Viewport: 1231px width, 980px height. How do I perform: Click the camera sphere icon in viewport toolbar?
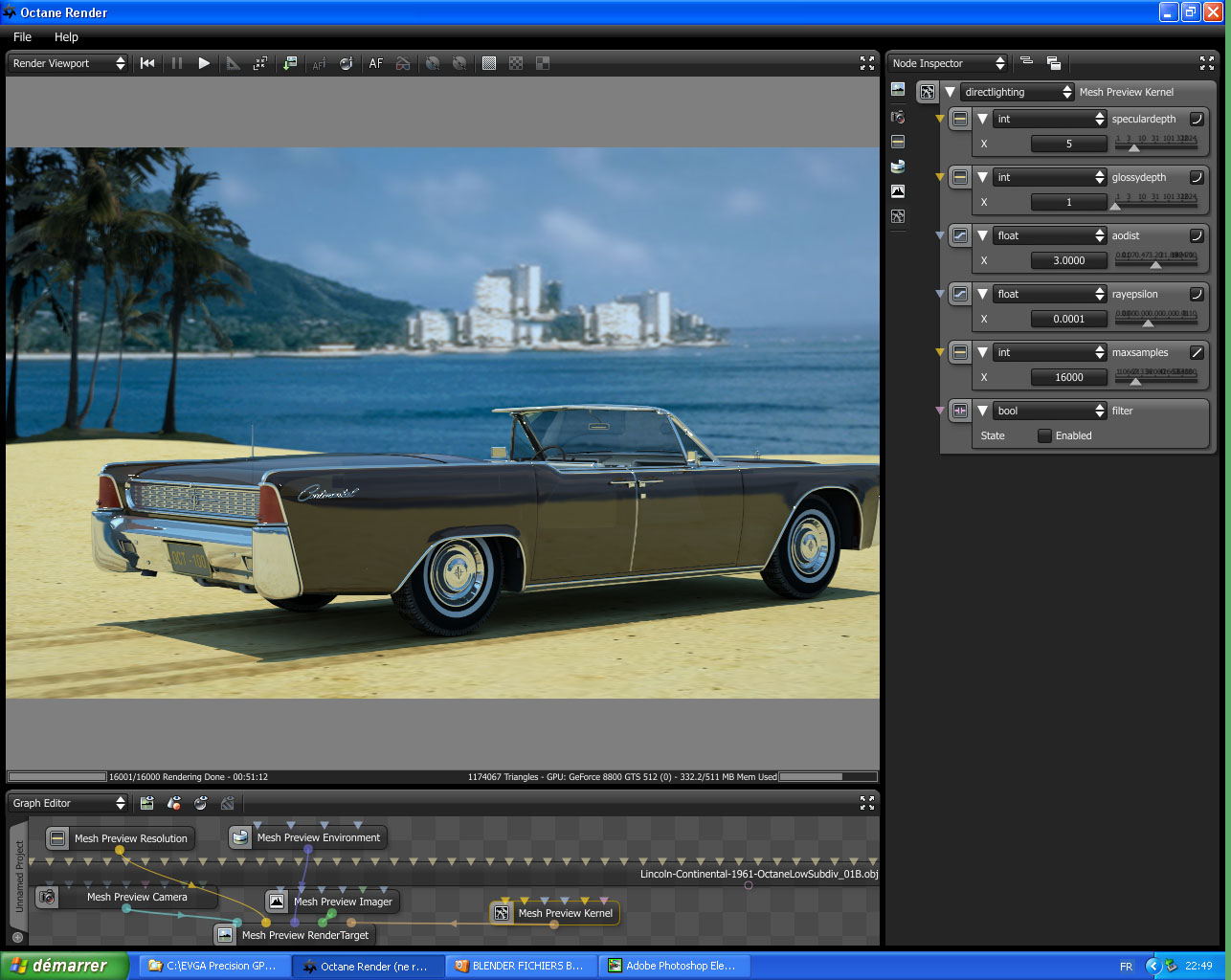click(x=347, y=63)
